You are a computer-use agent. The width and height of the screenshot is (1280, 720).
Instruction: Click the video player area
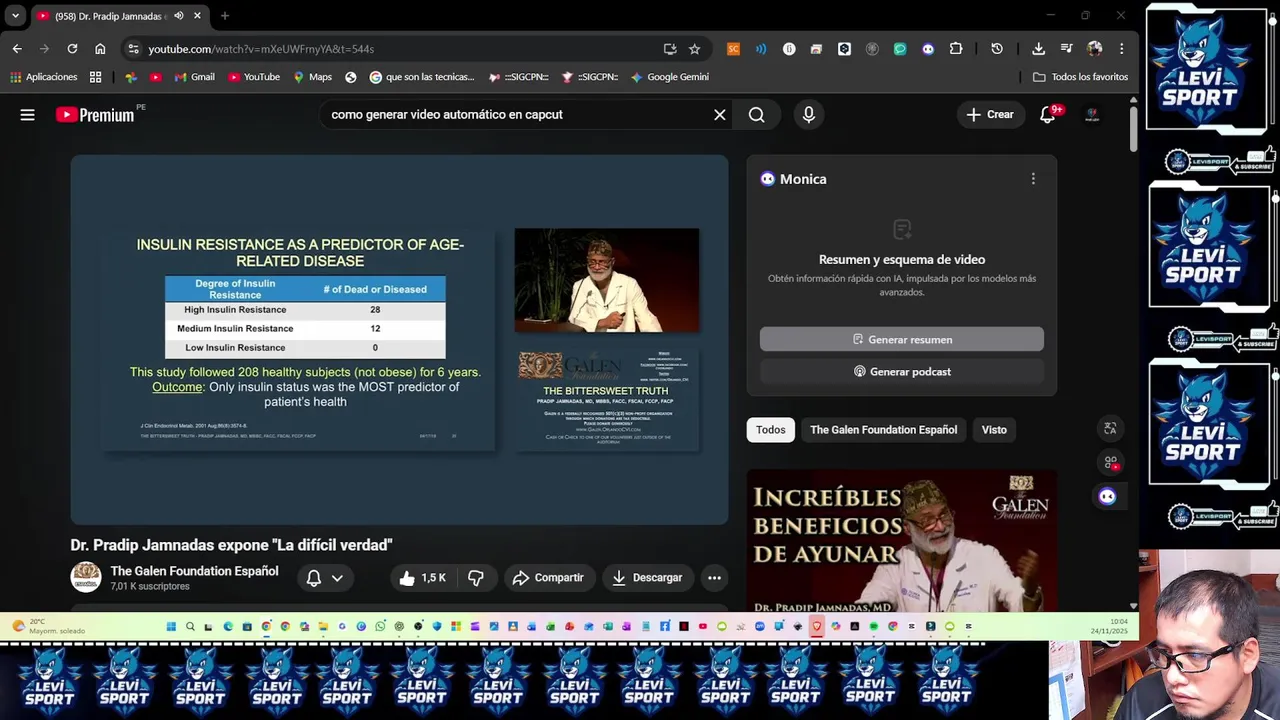[399, 340]
